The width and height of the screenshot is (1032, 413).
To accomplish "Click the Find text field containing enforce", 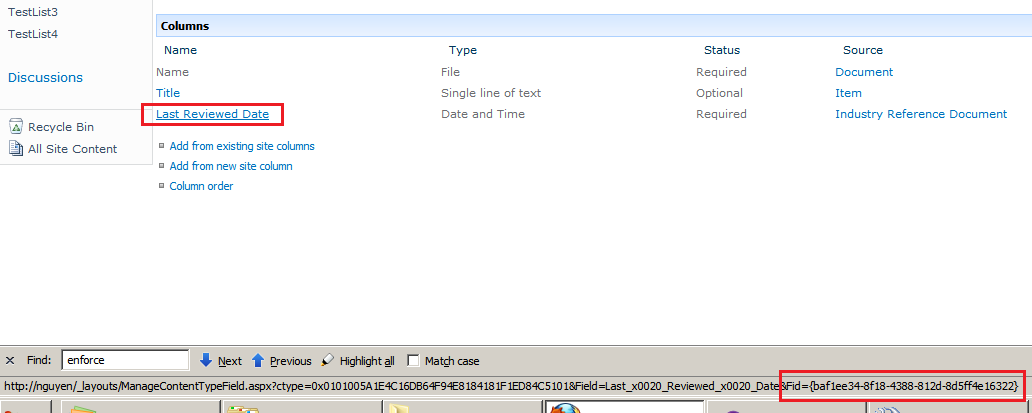I will pos(125,360).
